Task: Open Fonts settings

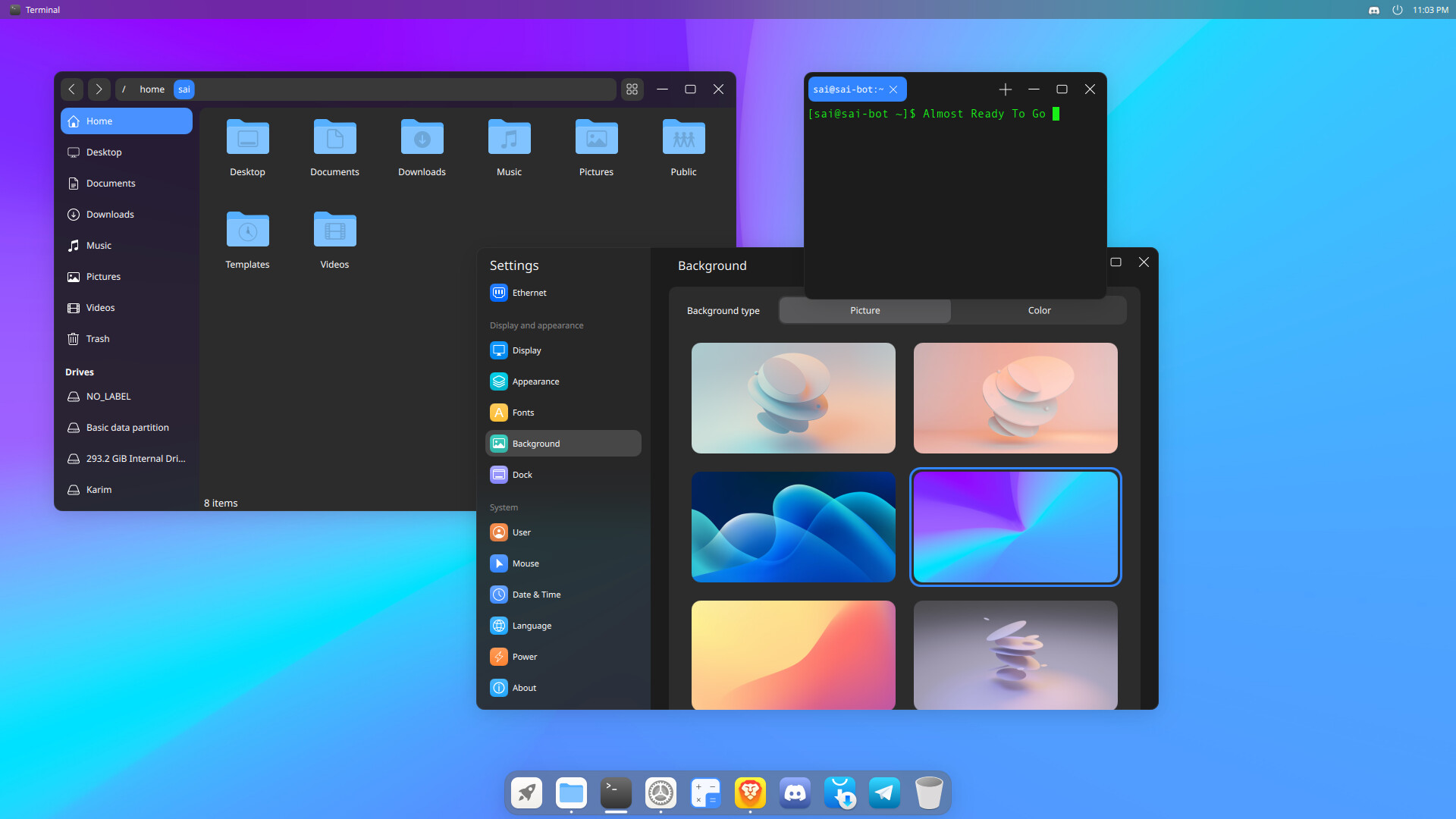Action: (563, 413)
